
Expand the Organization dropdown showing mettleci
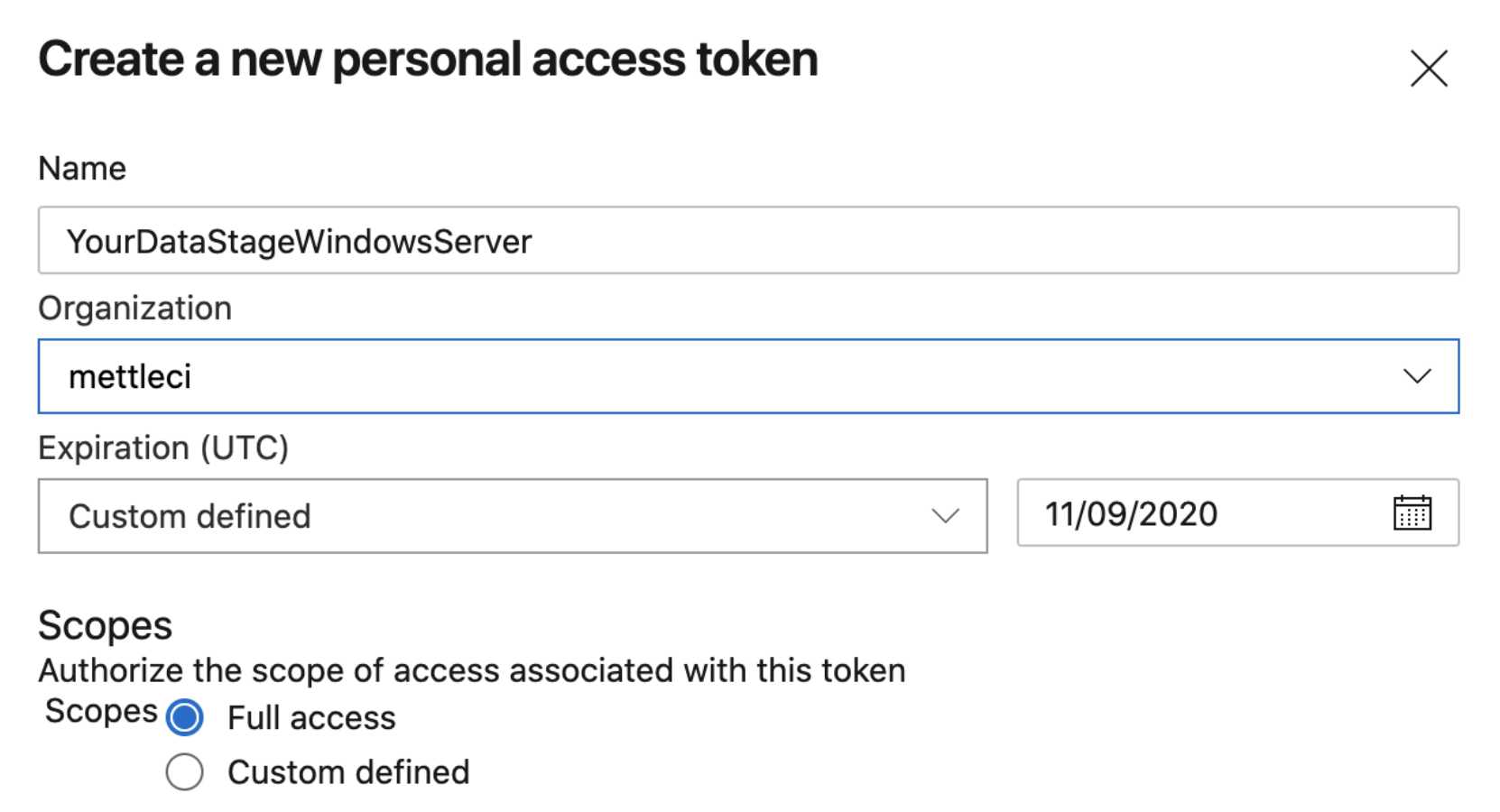(747, 376)
